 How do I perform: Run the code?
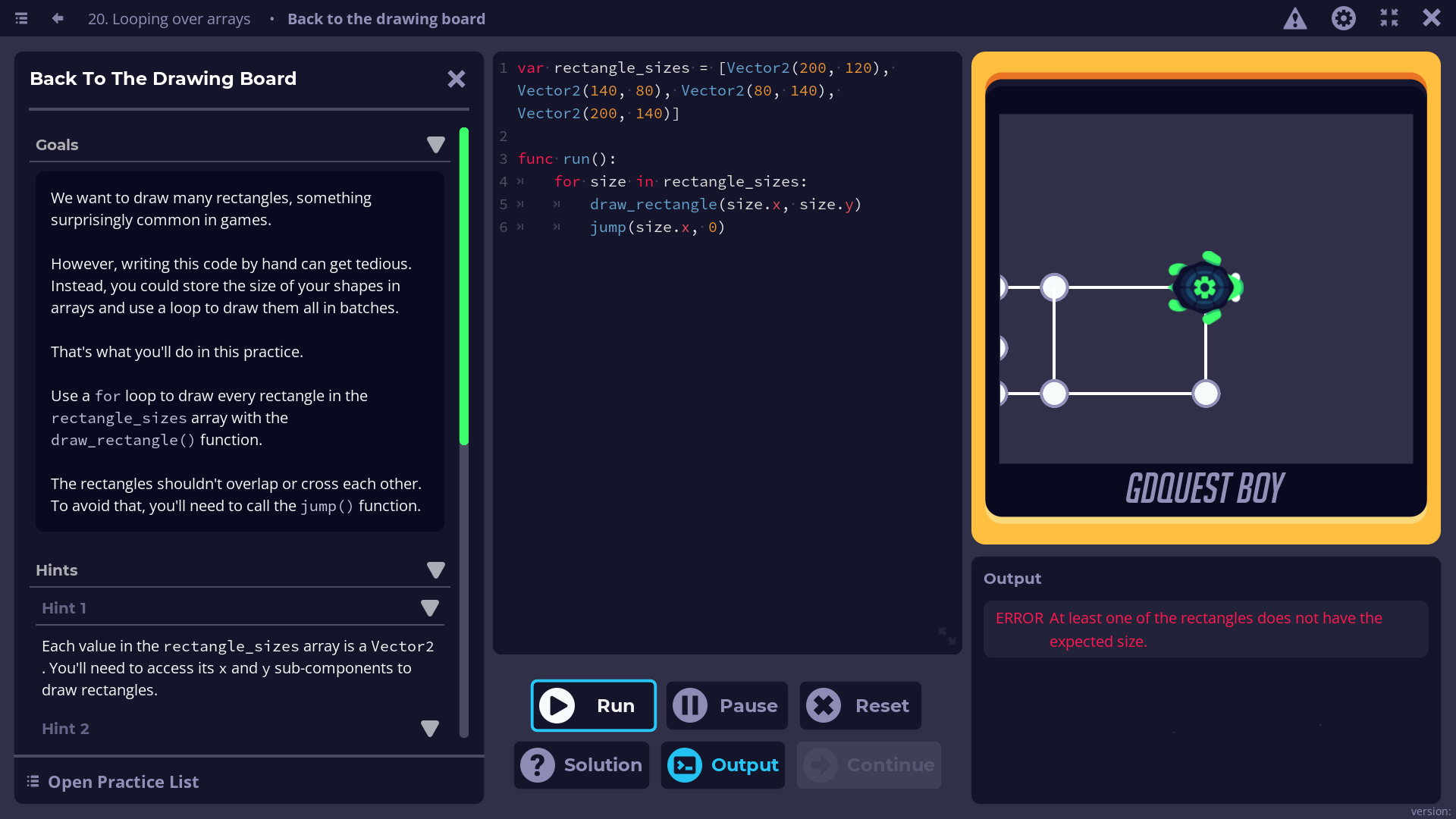pos(593,705)
